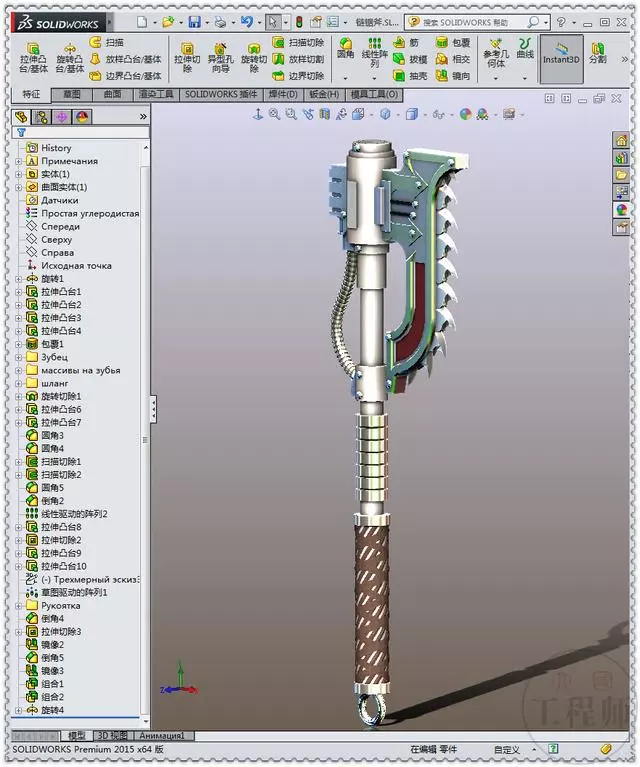Image resolution: width=640 pixels, height=767 pixels.
Task: Select the 镜像2 mirror feature
Action: (45, 645)
